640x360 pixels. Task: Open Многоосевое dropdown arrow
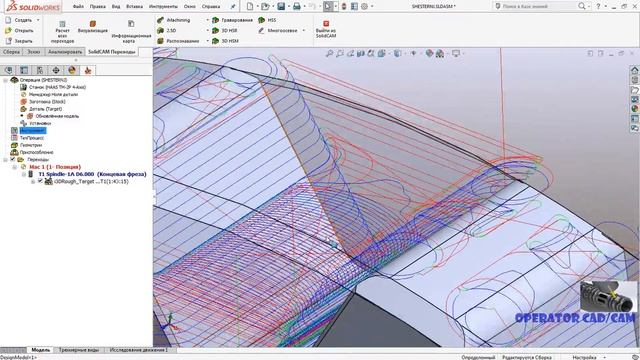point(304,31)
